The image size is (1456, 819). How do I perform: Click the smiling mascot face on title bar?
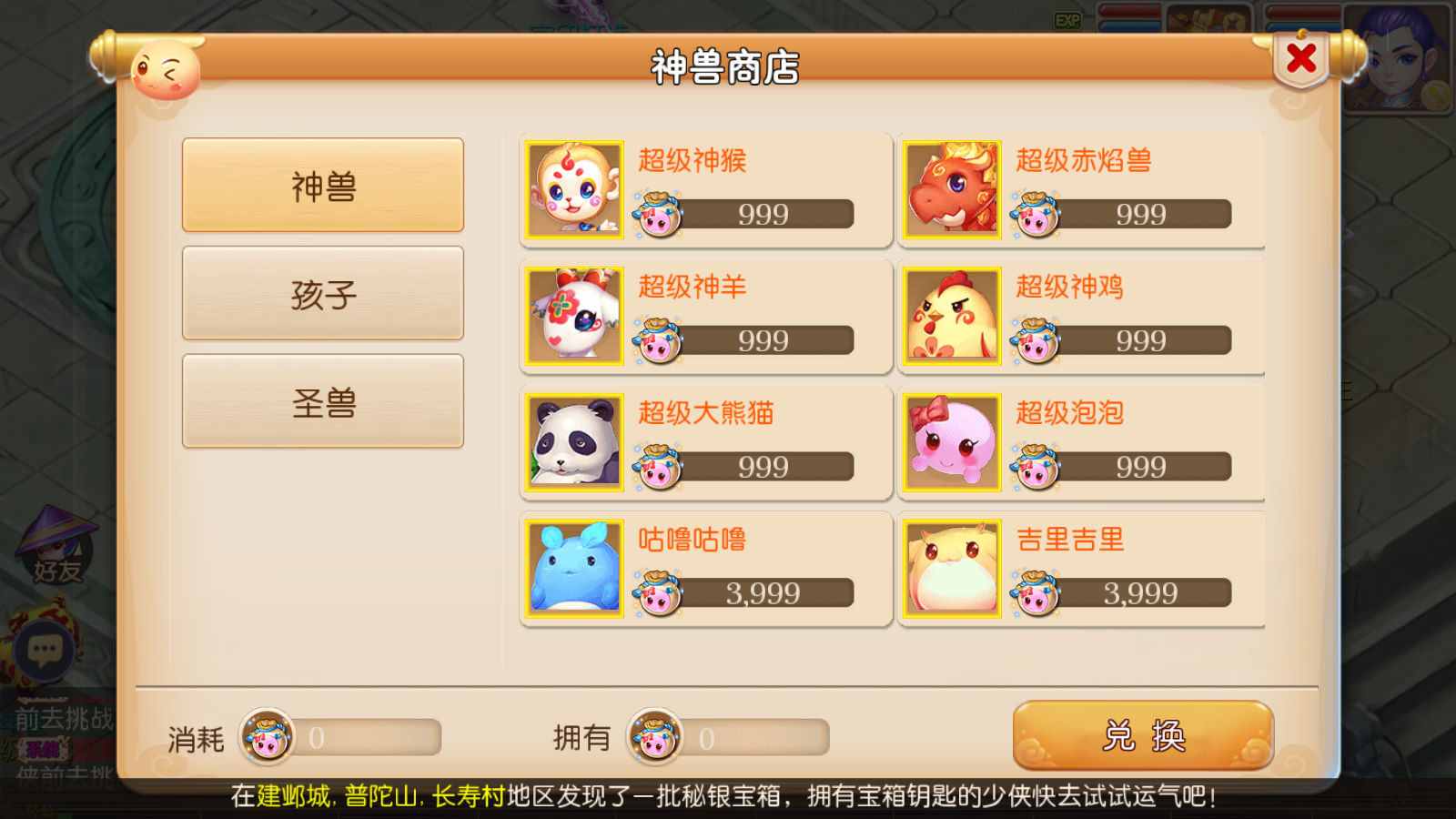pyautogui.click(x=166, y=70)
